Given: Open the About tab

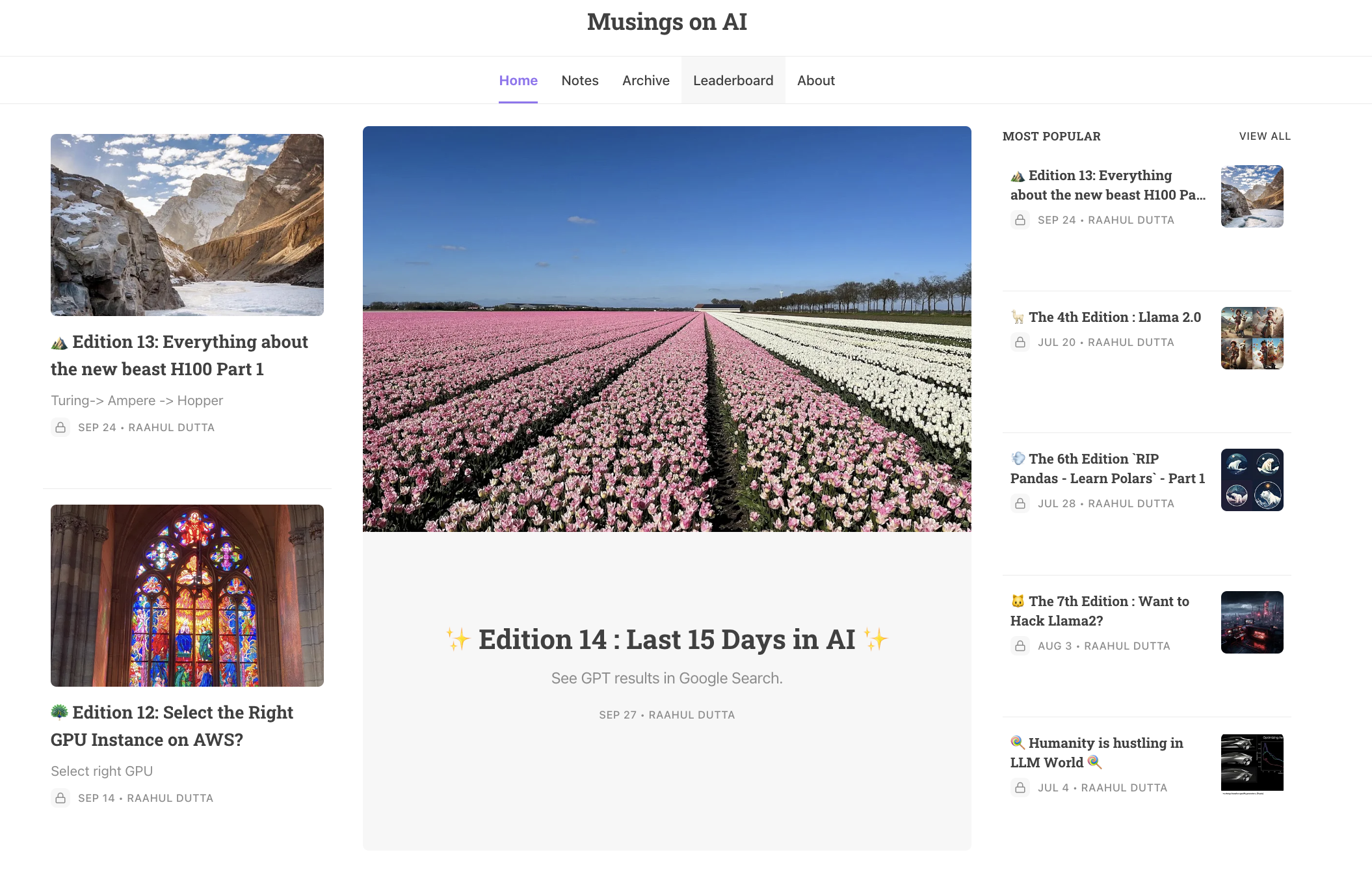Looking at the screenshot, I should pyautogui.click(x=815, y=80).
